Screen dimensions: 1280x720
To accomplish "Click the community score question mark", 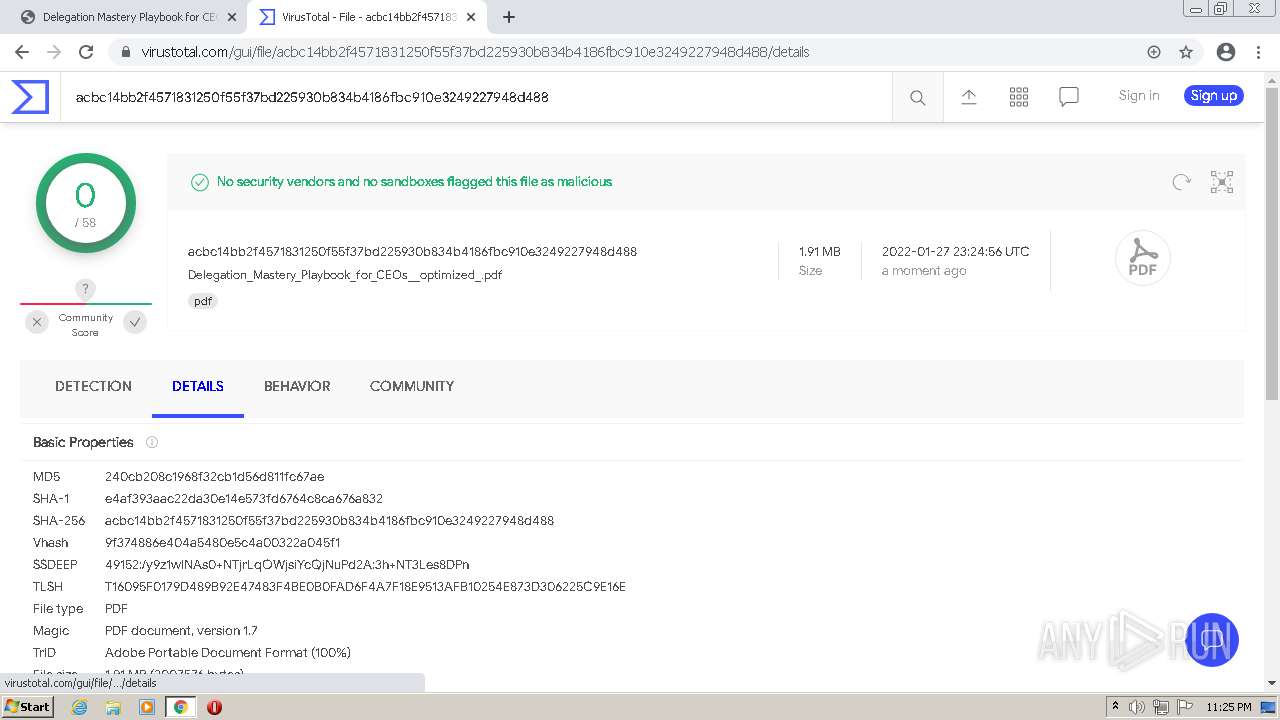I will click(85, 289).
